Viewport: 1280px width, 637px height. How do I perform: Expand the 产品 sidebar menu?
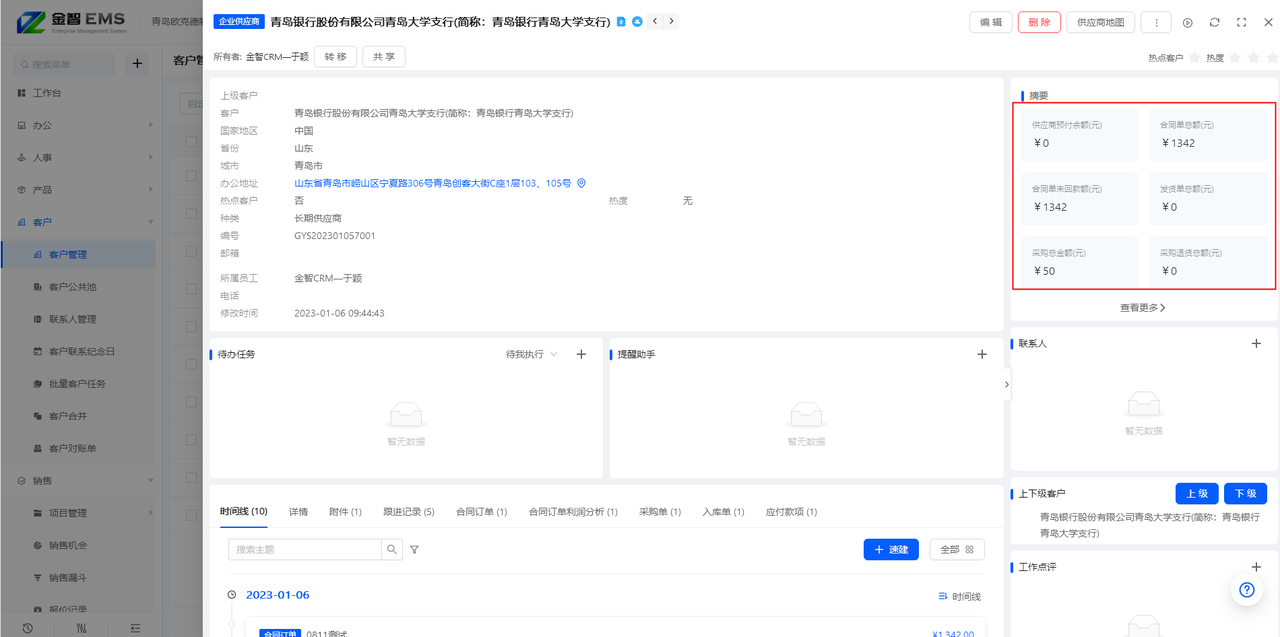[79, 189]
